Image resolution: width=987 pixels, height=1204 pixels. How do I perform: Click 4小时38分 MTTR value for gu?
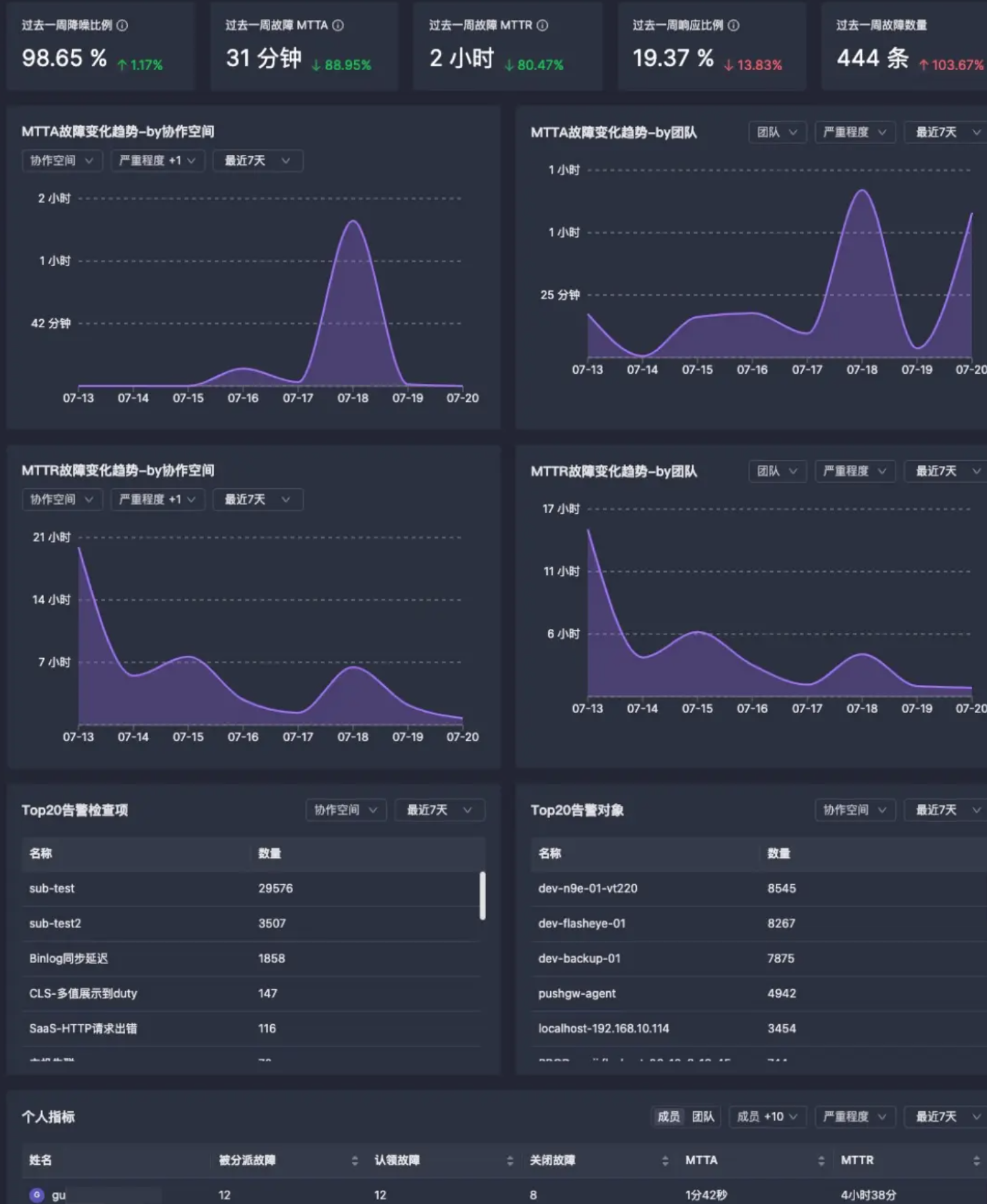pyautogui.click(x=869, y=1195)
